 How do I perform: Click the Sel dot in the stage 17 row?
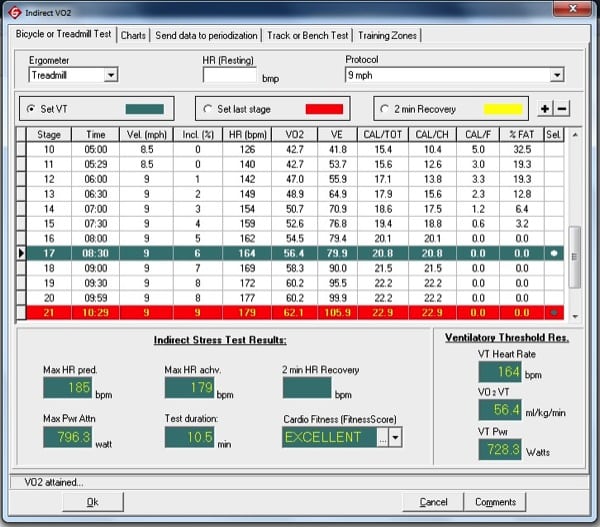coord(554,253)
